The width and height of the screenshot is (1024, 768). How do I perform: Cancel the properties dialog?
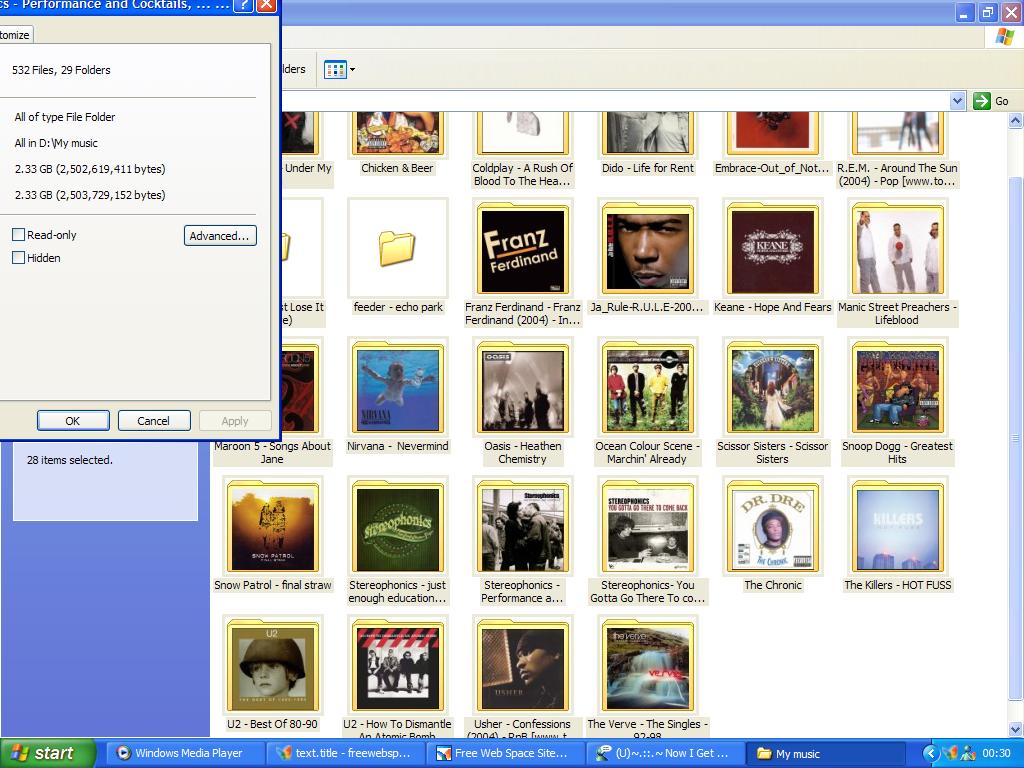click(x=153, y=421)
